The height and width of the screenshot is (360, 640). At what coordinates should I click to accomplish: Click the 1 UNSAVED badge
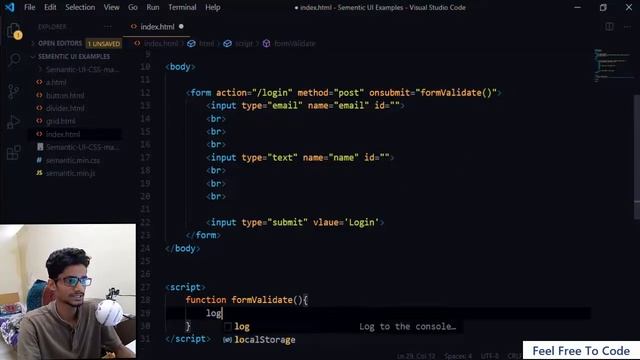coord(104,43)
